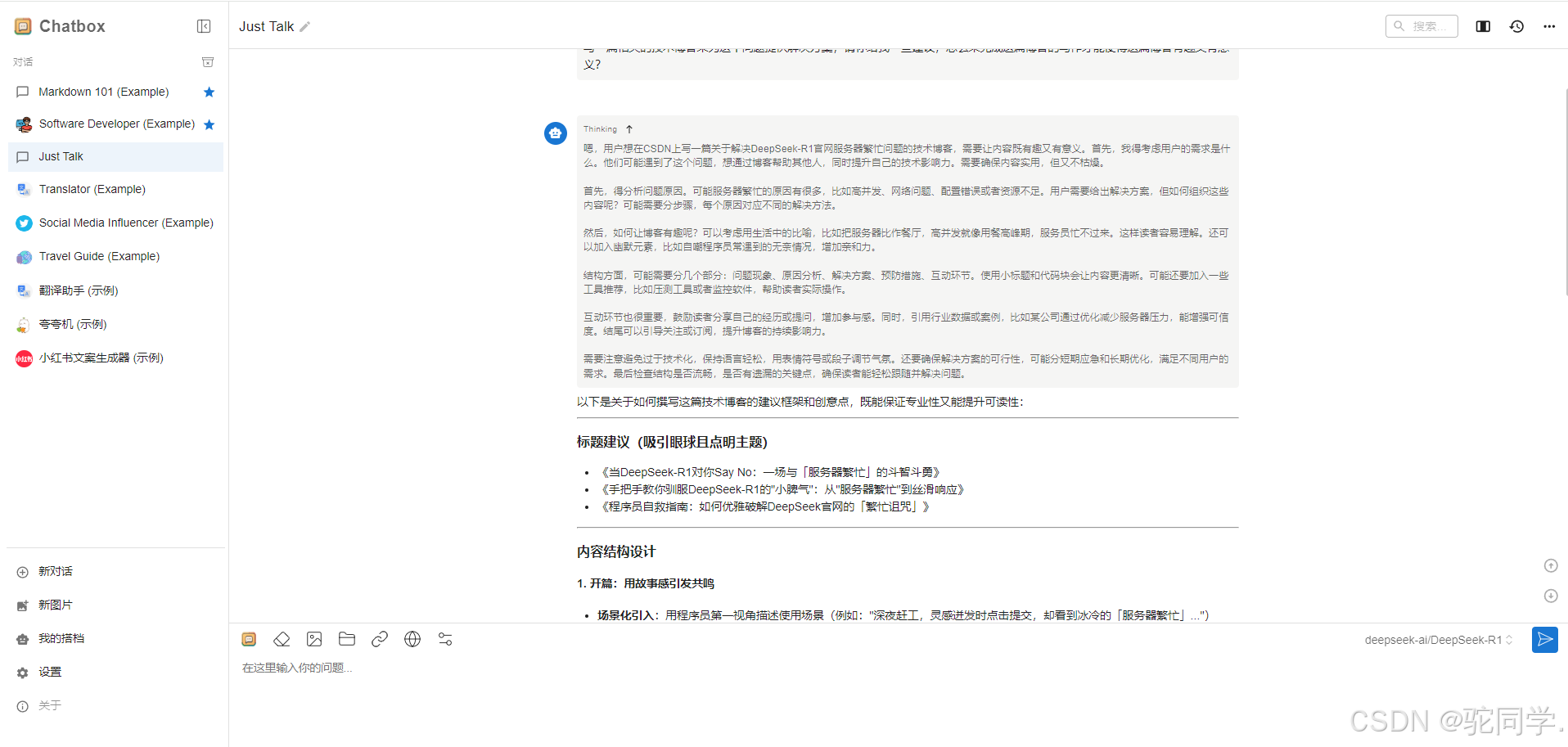The image size is (1568, 747).
Task: Open the history clock icon in the header
Action: click(x=1516, y=26)
